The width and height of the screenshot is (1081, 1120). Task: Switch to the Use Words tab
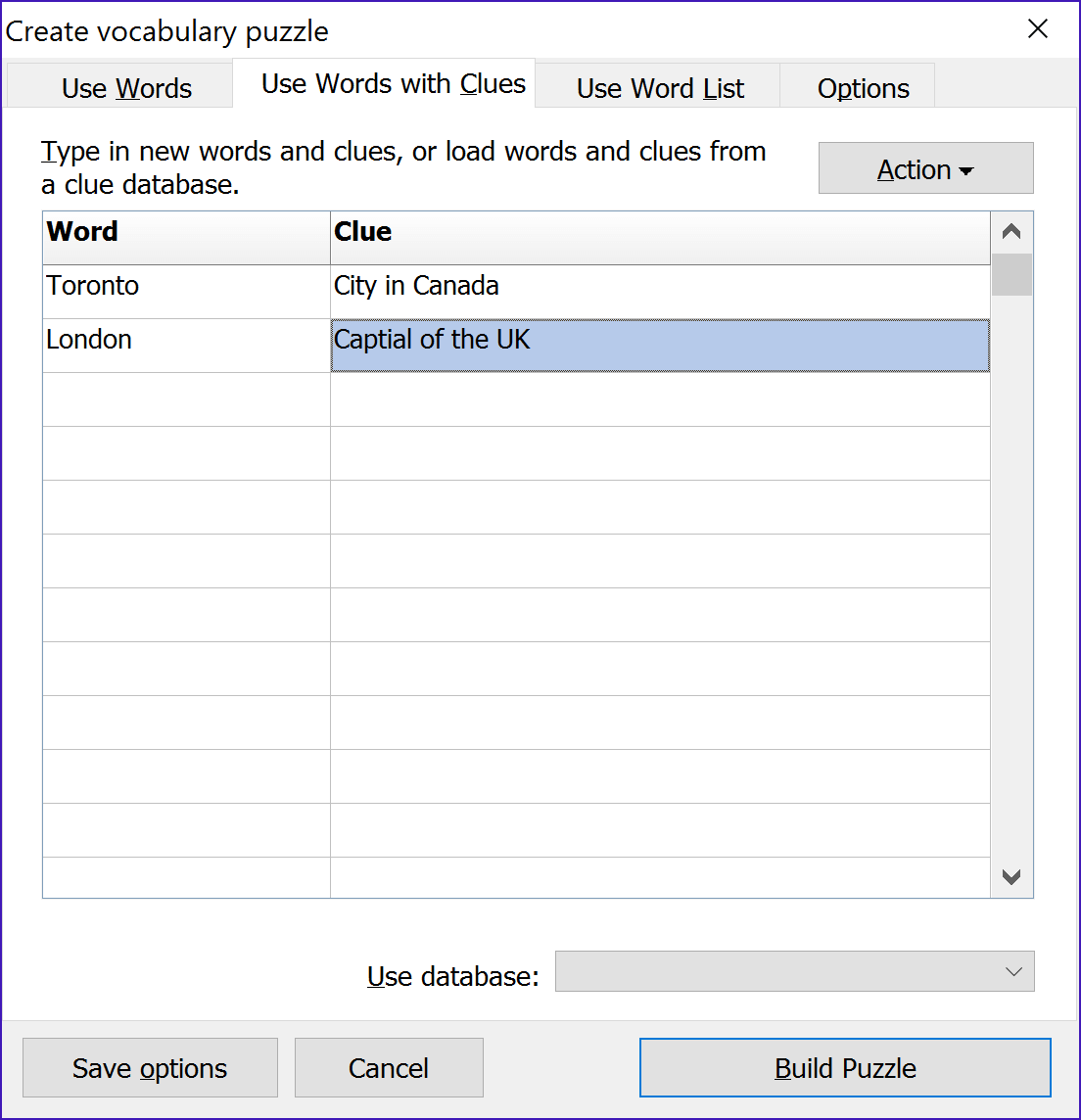coord(126,88)
